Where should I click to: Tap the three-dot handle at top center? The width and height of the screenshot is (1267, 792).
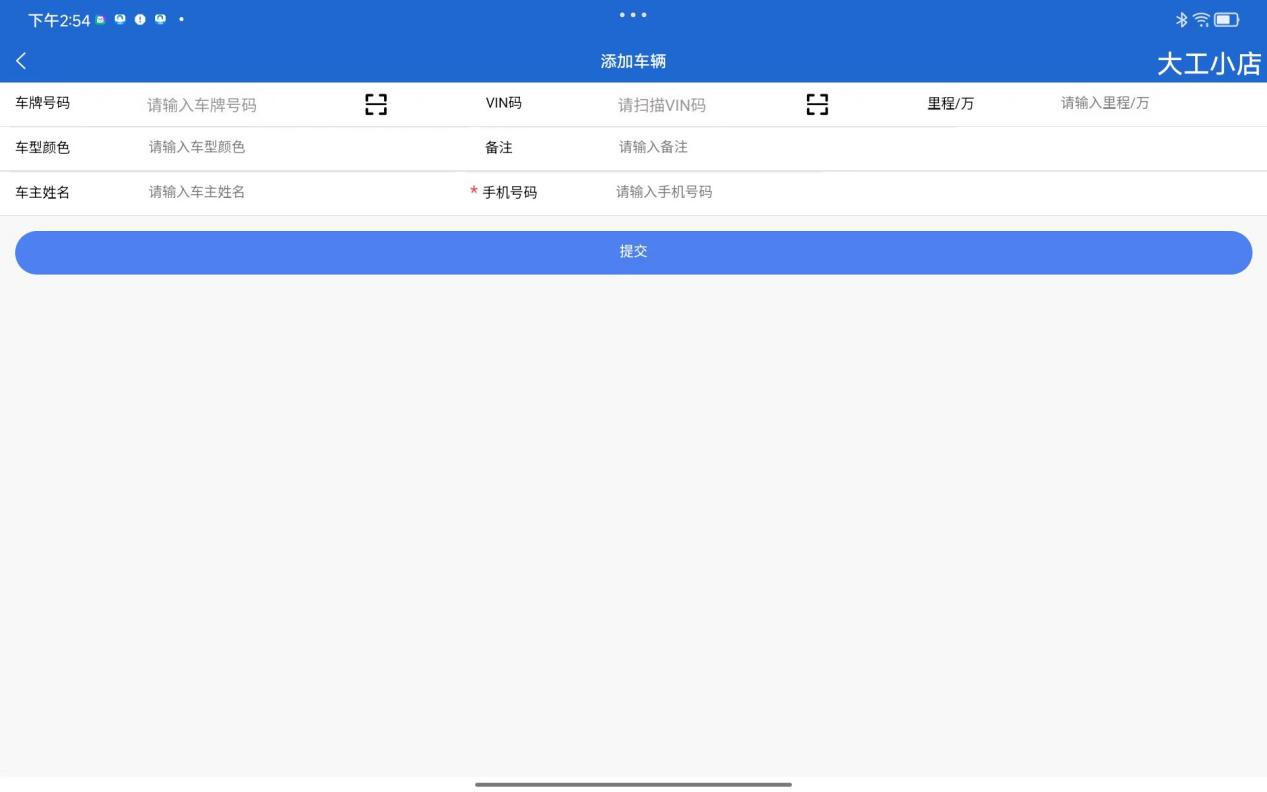(x=633, y=15)
